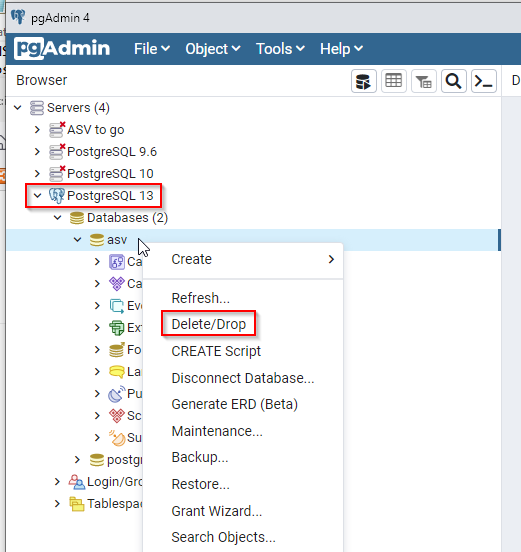Viewport: 521px width, 552px height.
Task: Open the Query Tool toolbar icon
Action: coord(364,81)
